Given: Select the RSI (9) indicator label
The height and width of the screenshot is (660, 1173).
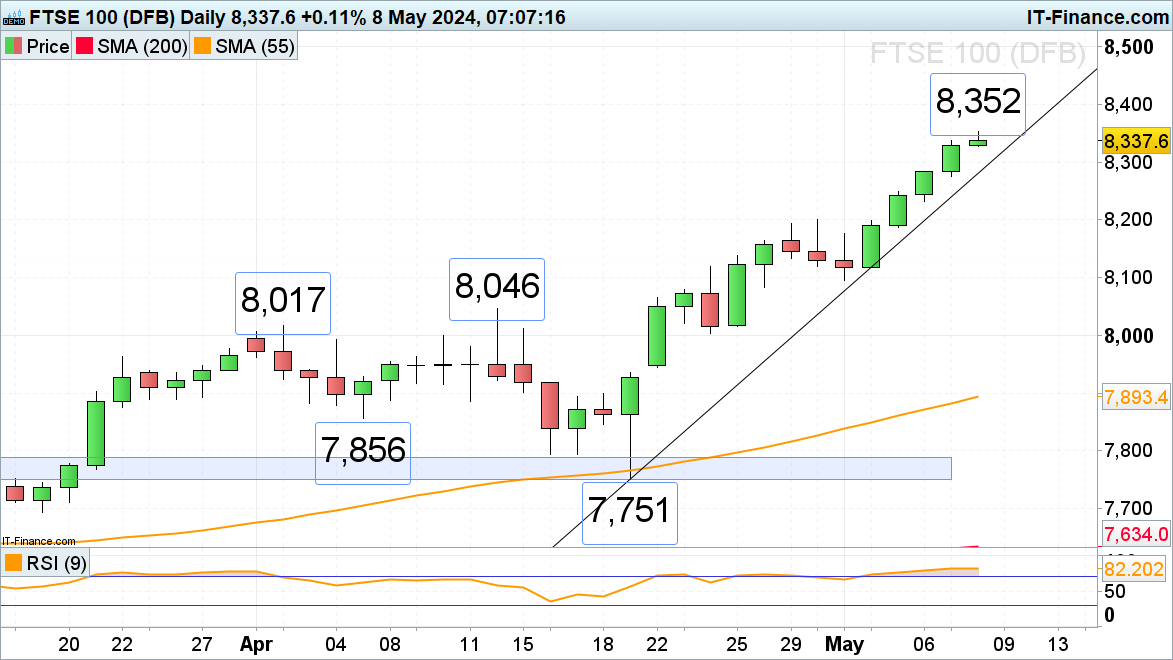Looking at the screenshot, I should (57, 563).
